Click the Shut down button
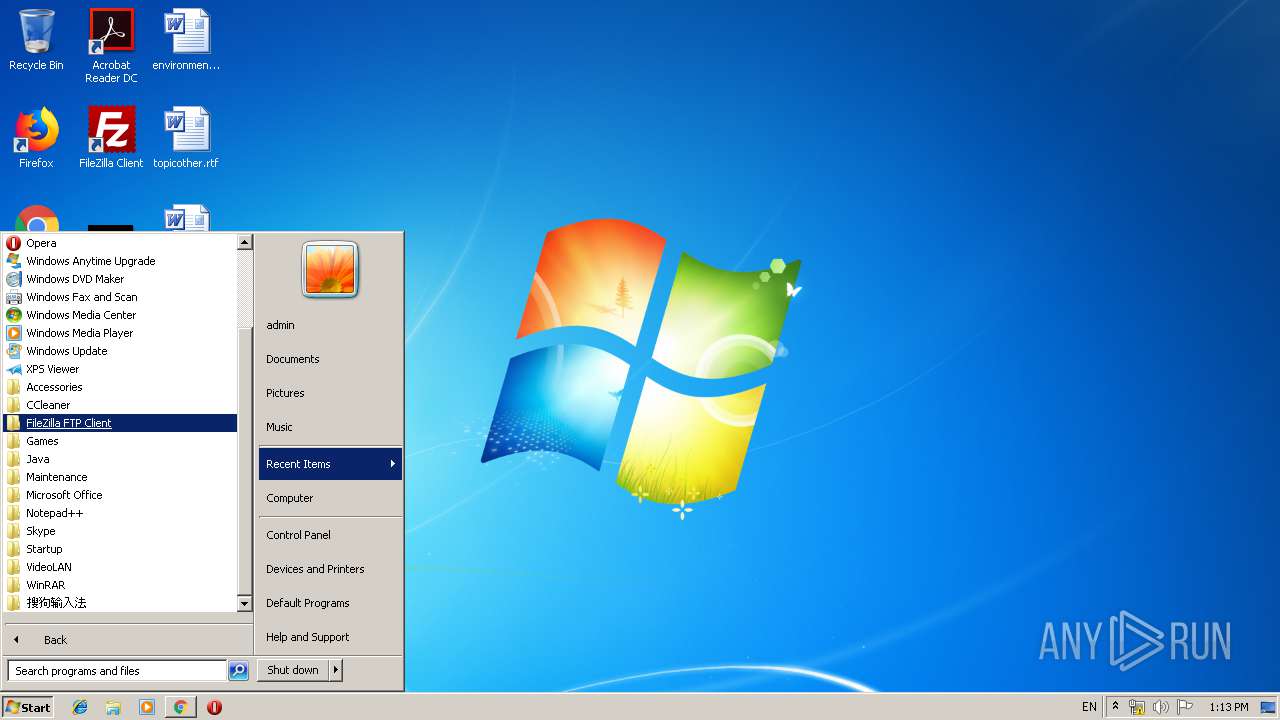Viewport: 1280px width, 720px height. tap(293, 671)
